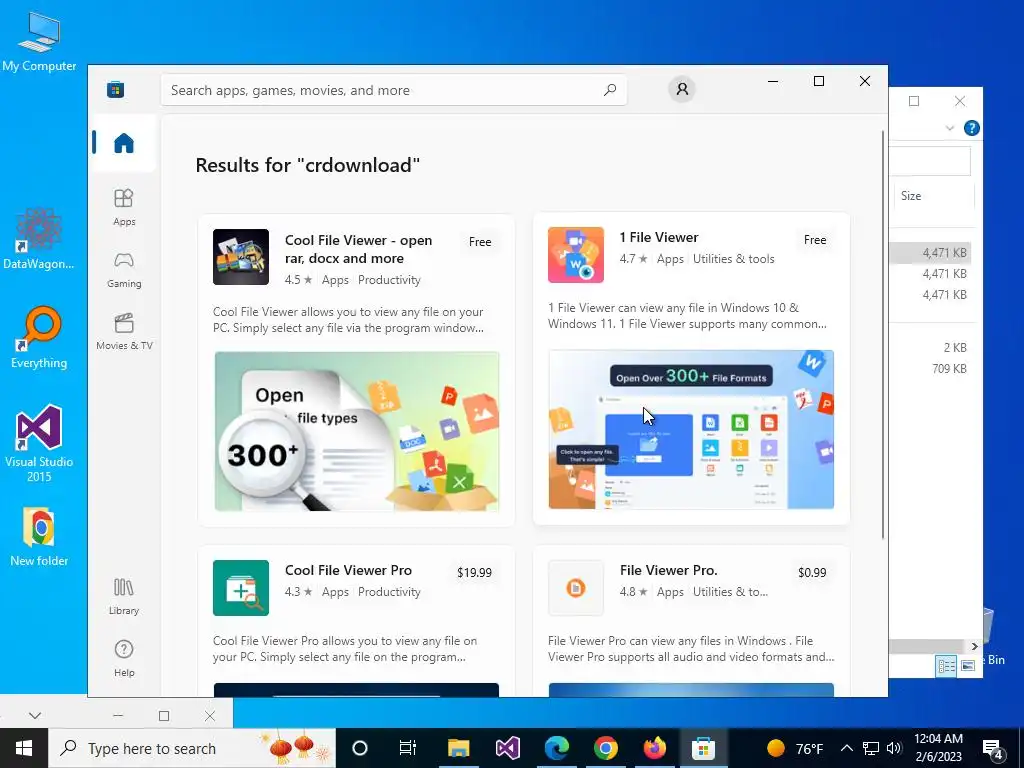The height and width of the screenshot is (768, 1024).
Task: Launch Microsoft Edge from taskbar
Action: pyautogui.click(x=556, y=748)
